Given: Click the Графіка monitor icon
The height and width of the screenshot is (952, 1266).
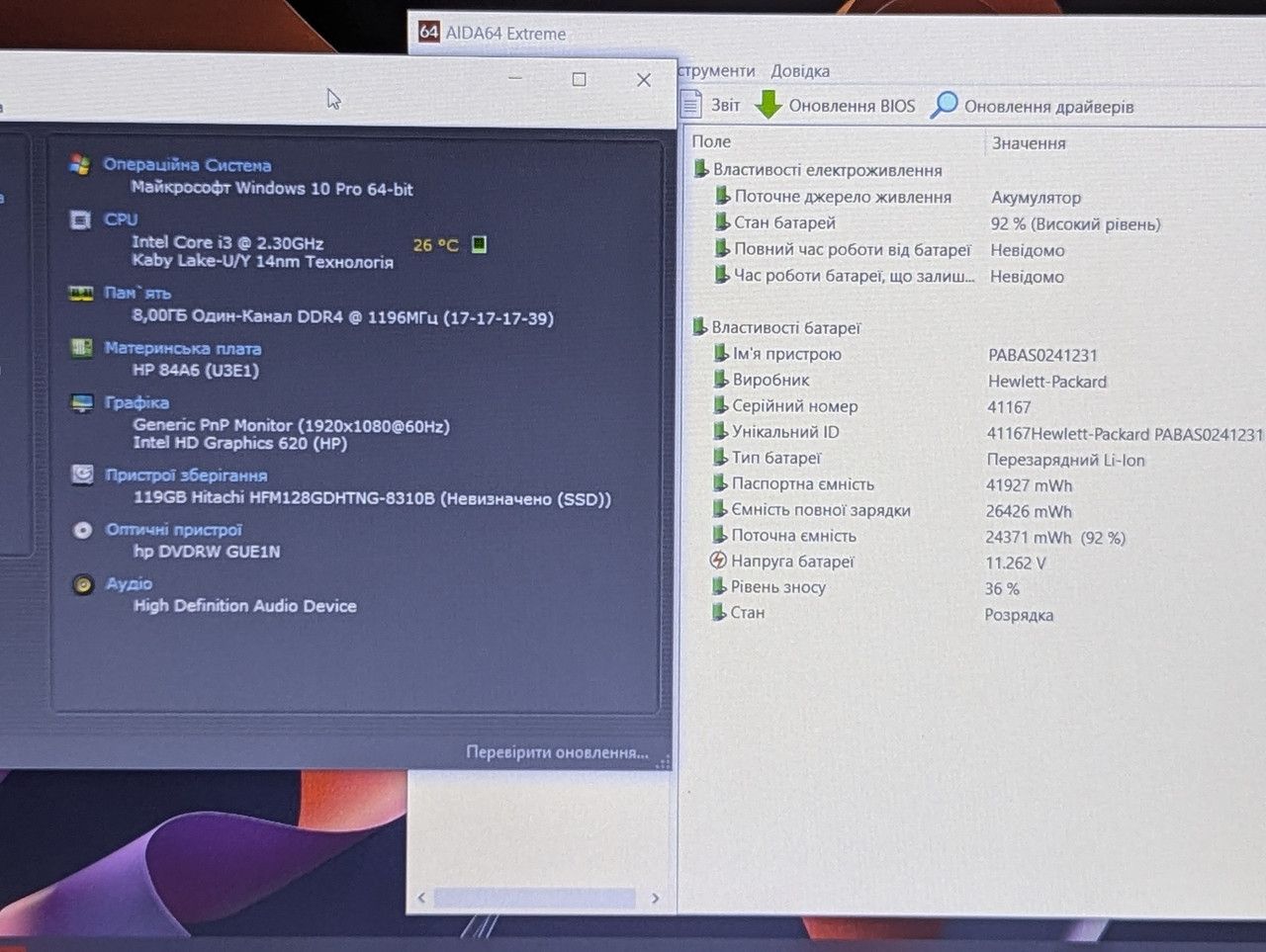Looking at the screenshot, I should (x=82, y=402).
